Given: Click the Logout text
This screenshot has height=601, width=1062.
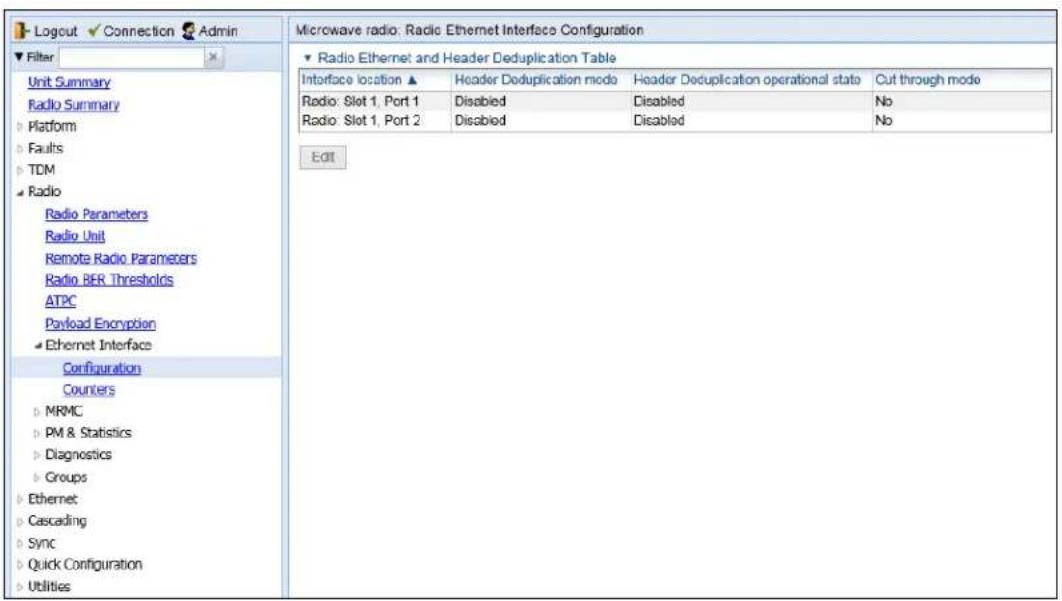Looking at the screenshot, I should coord(56,31).
